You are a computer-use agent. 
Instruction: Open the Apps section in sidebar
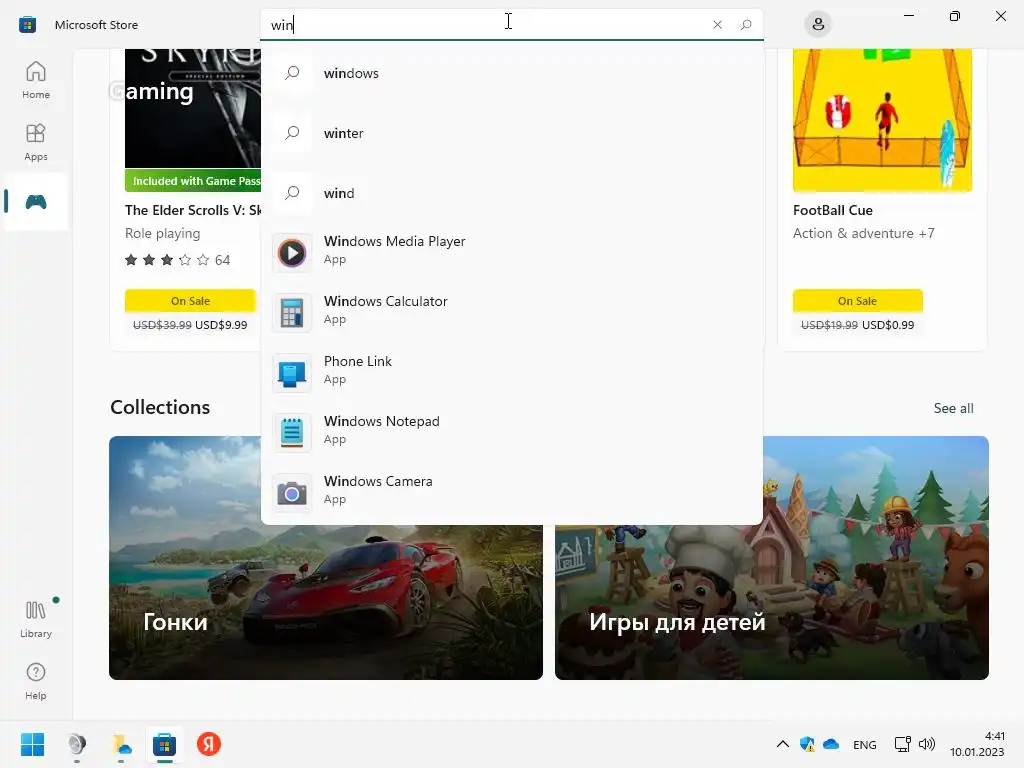pyautogui.click(x=35, y=142)
